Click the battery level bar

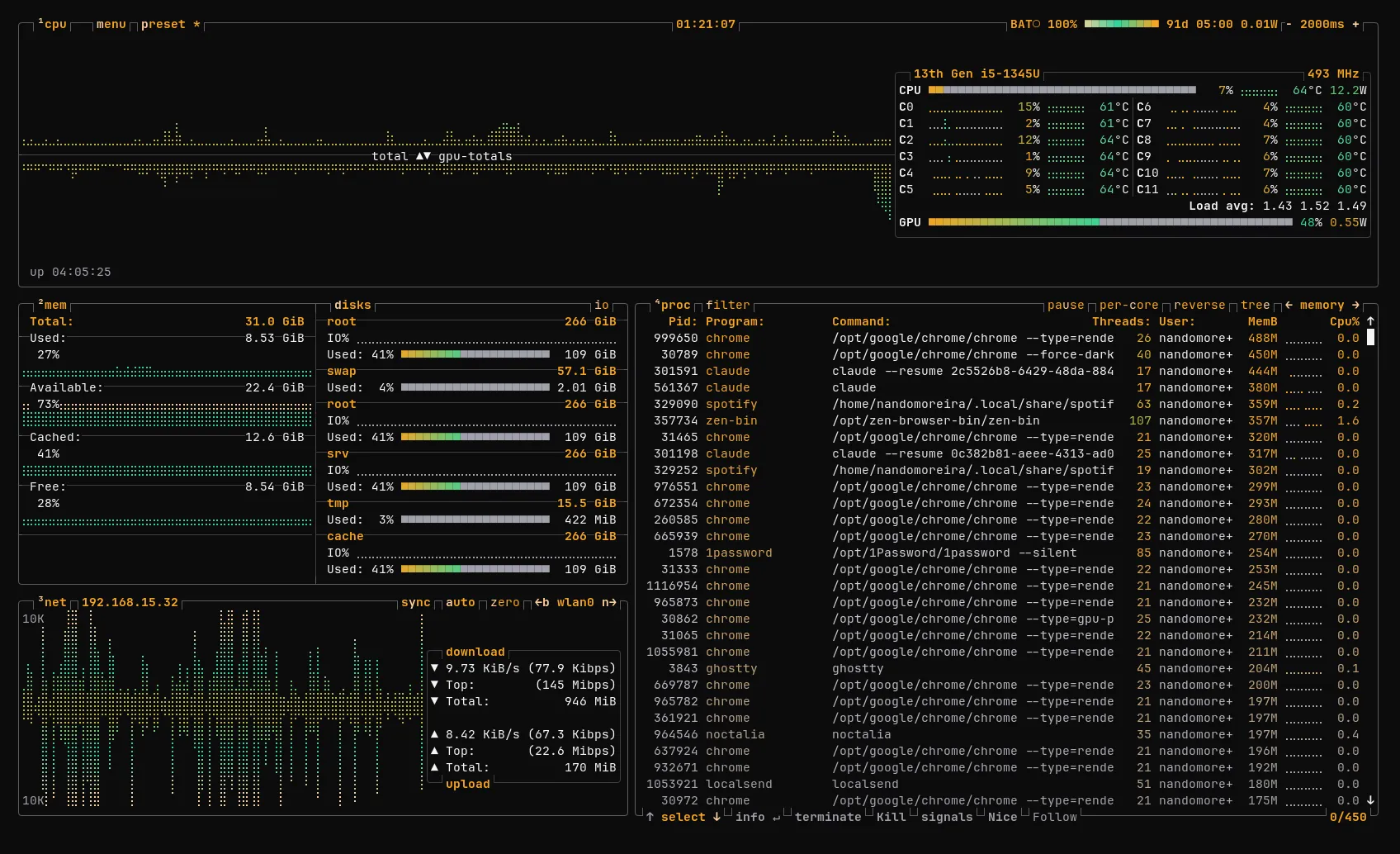(x=1122, y=24)
